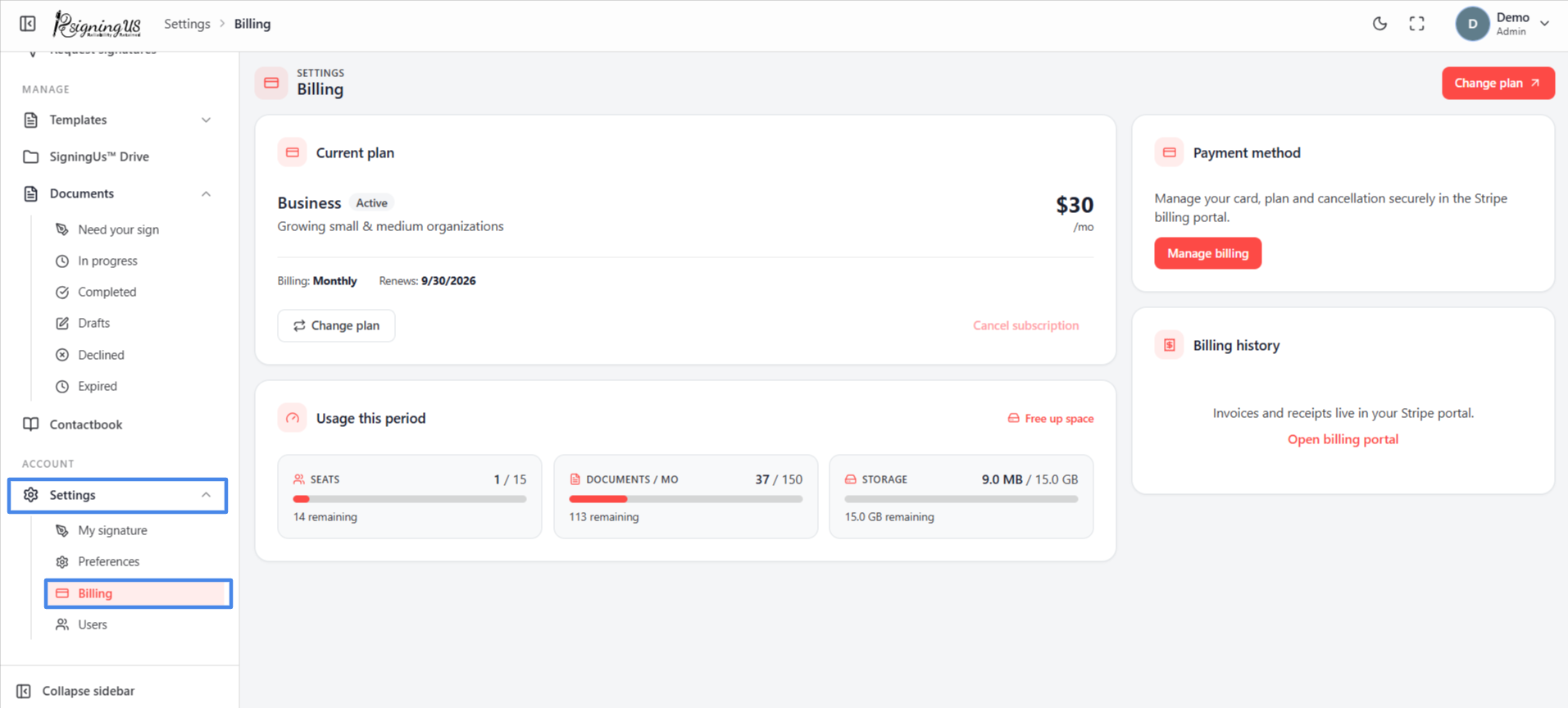Click Cancel subscription link
Image resolution: width=1568 pixels, height=708 pixels.
tap(1025, 325)
